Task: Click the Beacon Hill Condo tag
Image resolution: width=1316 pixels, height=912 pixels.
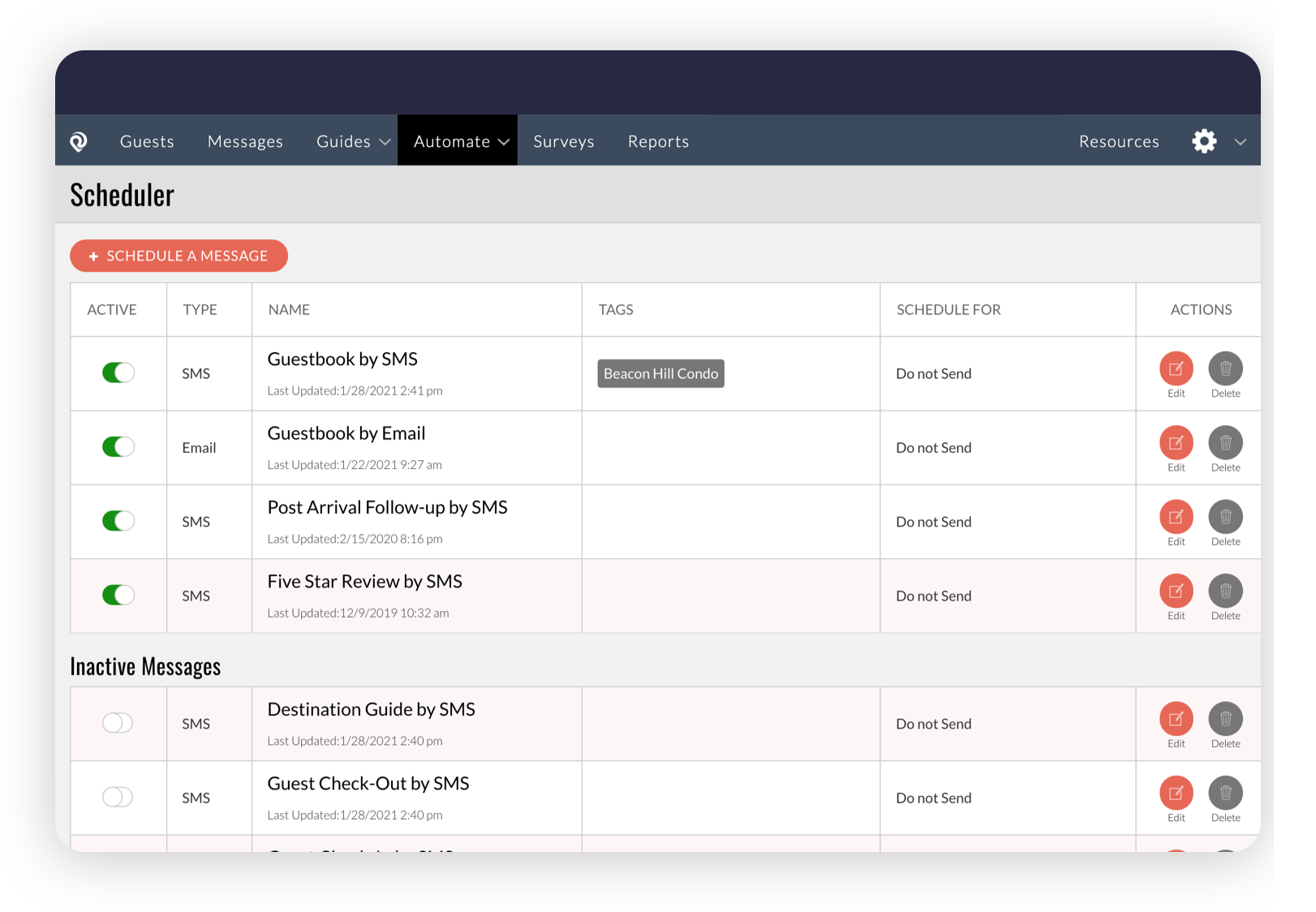Action: click(x=660, y=373)
